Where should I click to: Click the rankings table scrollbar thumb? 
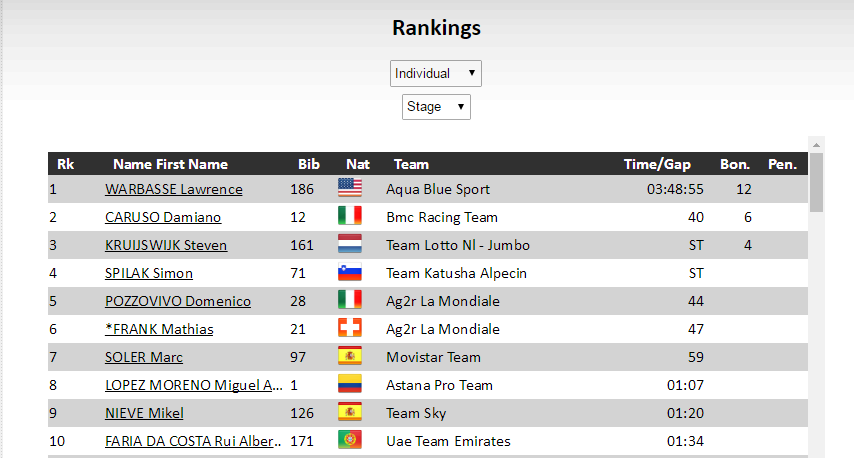tap(816, 182)
